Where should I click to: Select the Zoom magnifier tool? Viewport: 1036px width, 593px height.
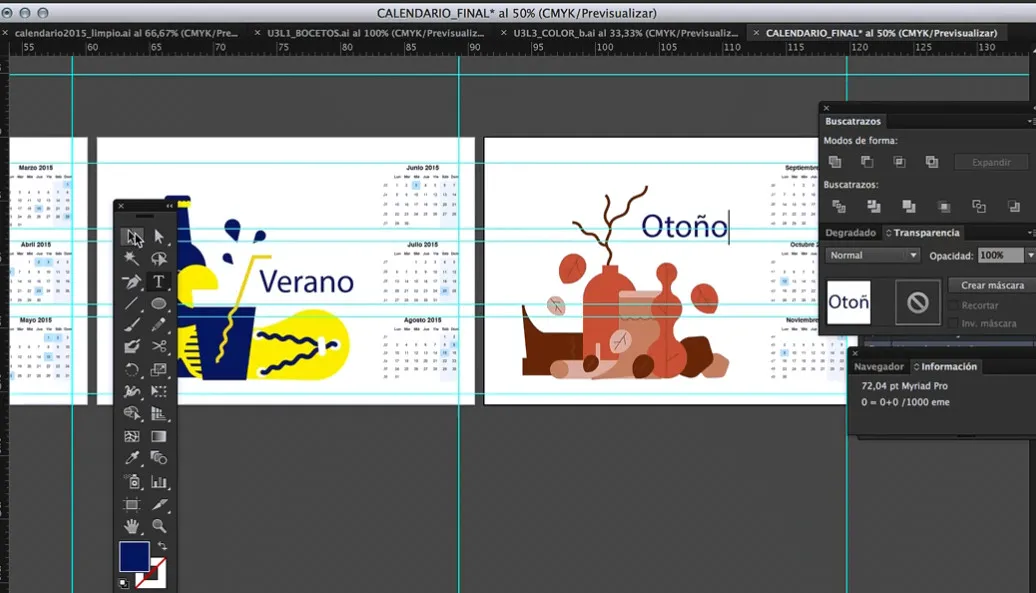coord(158,526)
